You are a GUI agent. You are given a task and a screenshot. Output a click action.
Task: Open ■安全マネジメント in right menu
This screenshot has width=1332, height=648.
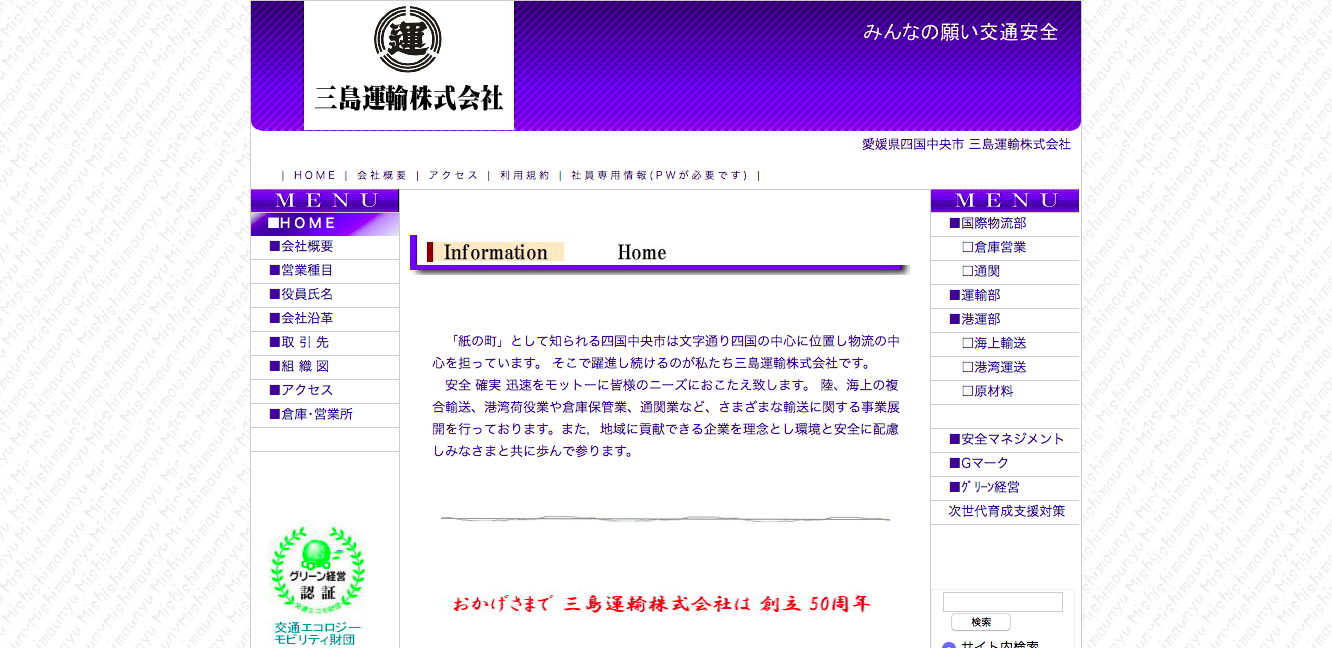[x=1005, y=439]
